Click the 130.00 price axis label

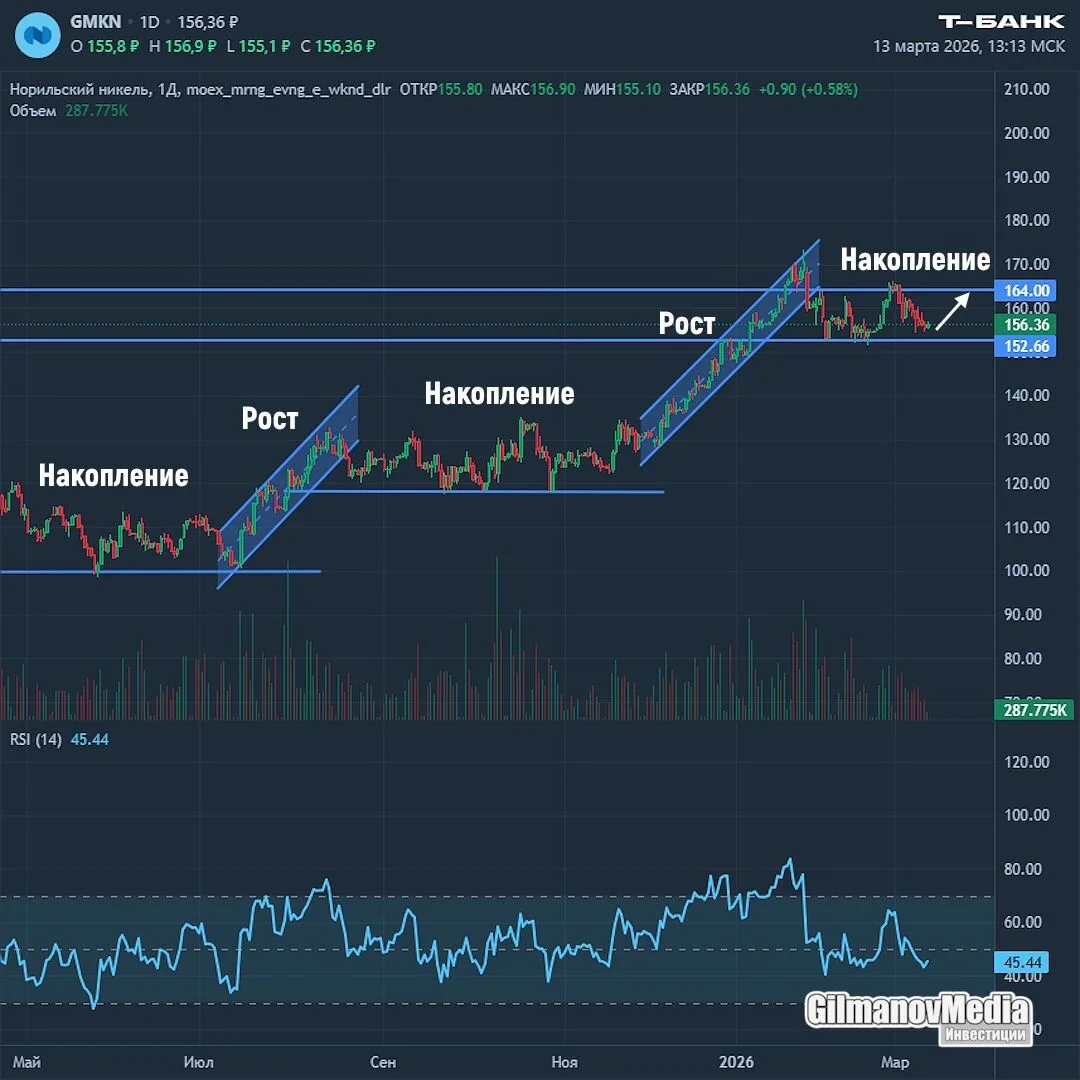(x=1026, y=439)
